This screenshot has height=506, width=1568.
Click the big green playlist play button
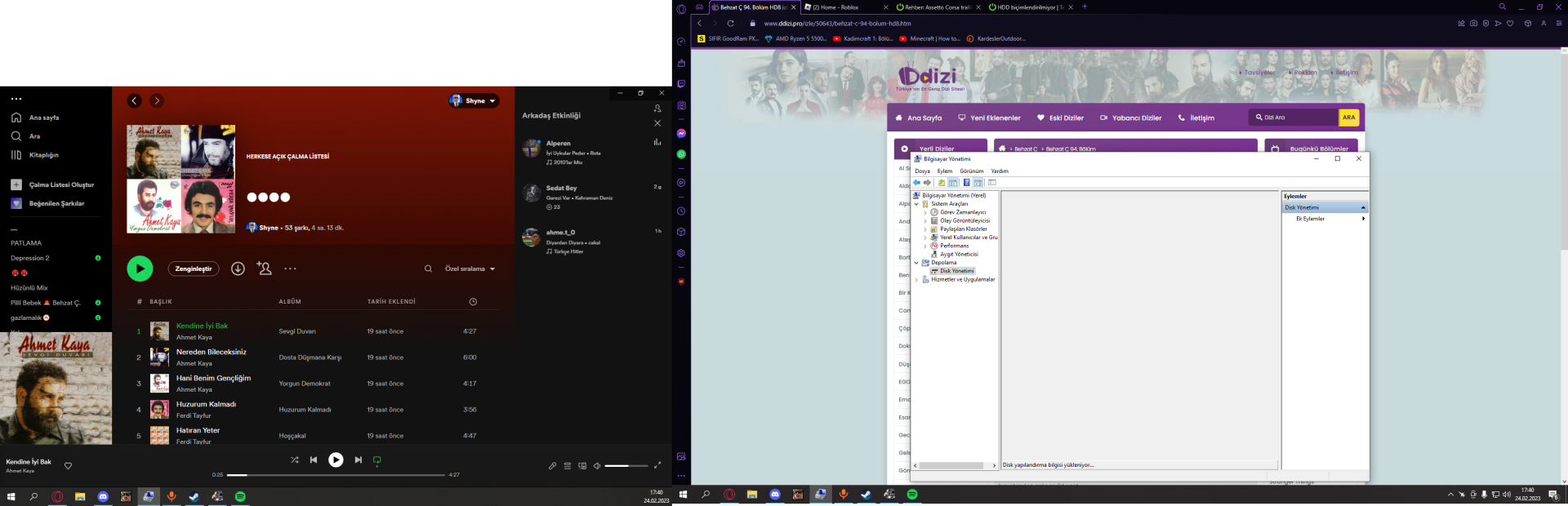click(x=140, y=269)
